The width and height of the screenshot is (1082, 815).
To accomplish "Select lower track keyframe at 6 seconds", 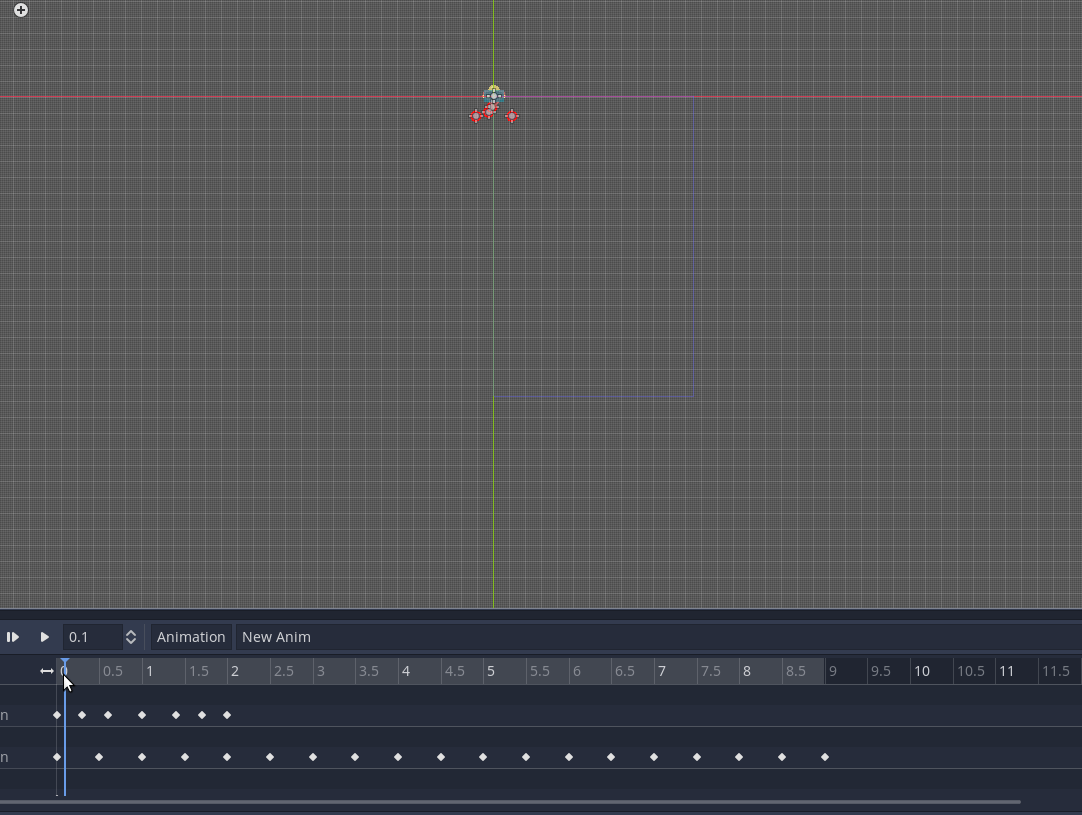I will 569,757.
